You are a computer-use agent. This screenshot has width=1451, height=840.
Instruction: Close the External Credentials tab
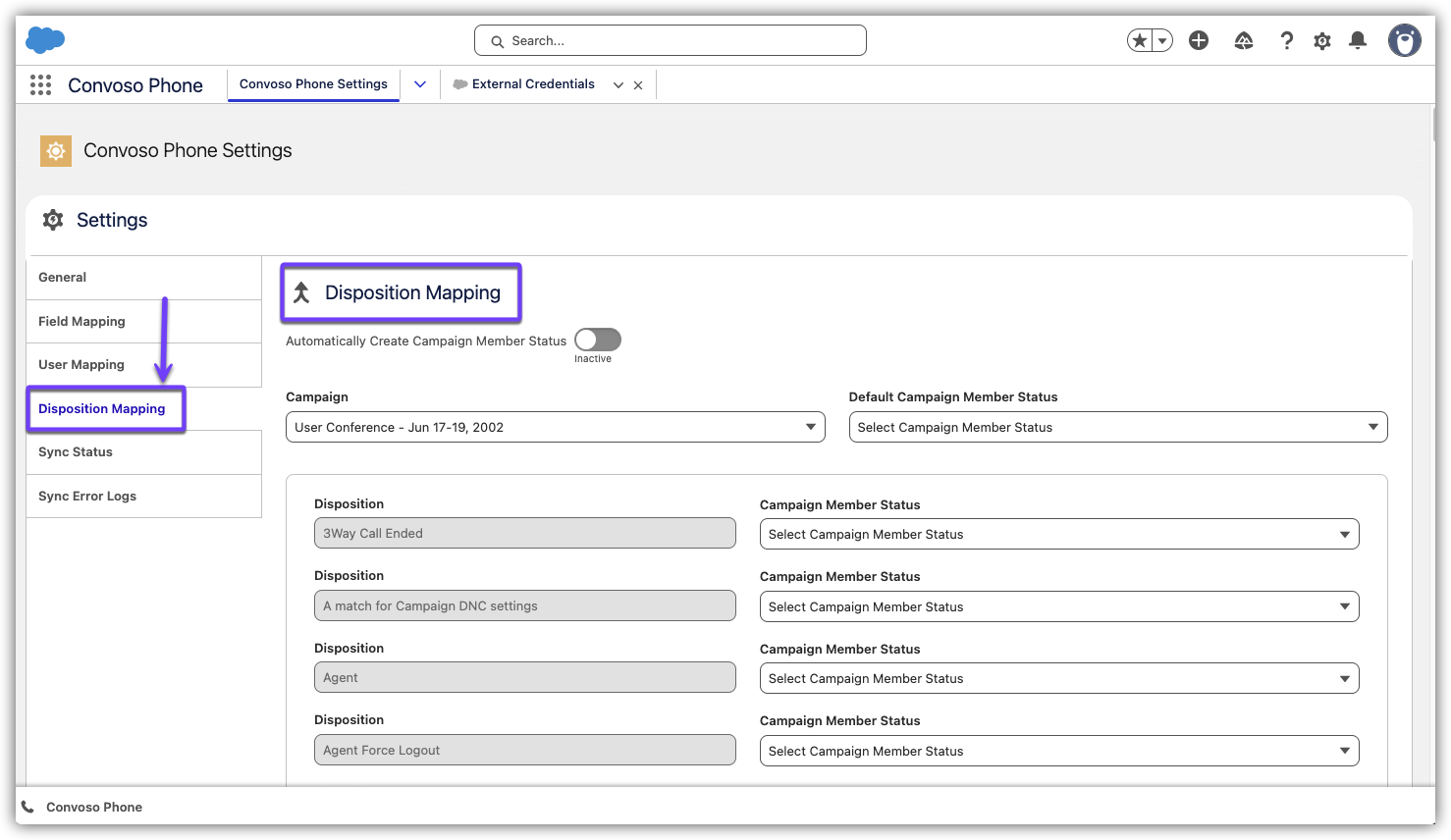(x=638, y=85)
